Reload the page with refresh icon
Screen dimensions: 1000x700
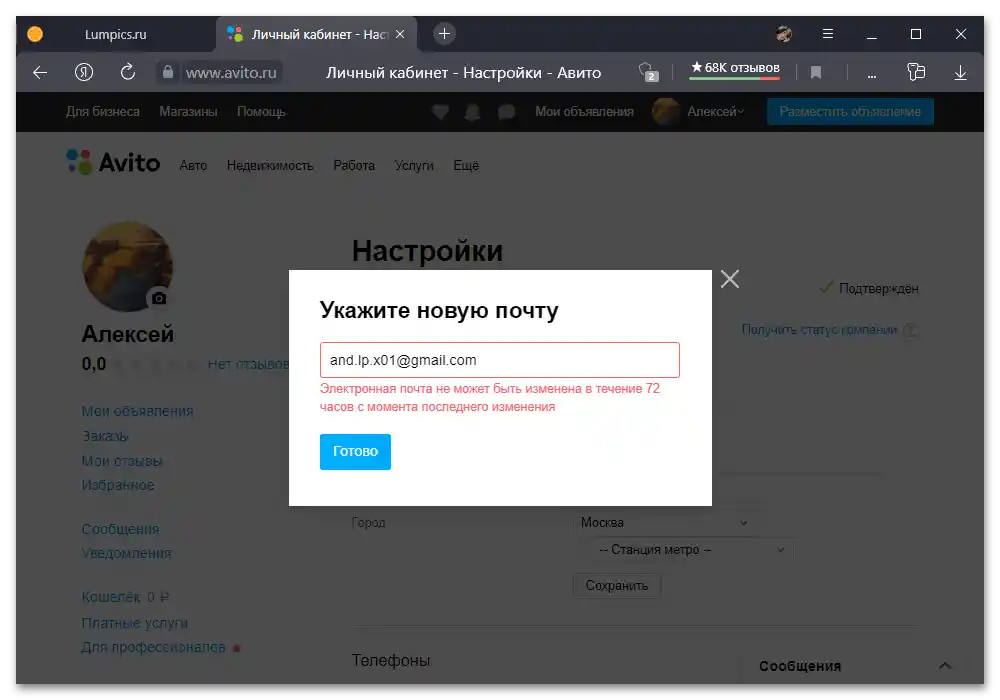pyautogui.click(x=128, y=72)
